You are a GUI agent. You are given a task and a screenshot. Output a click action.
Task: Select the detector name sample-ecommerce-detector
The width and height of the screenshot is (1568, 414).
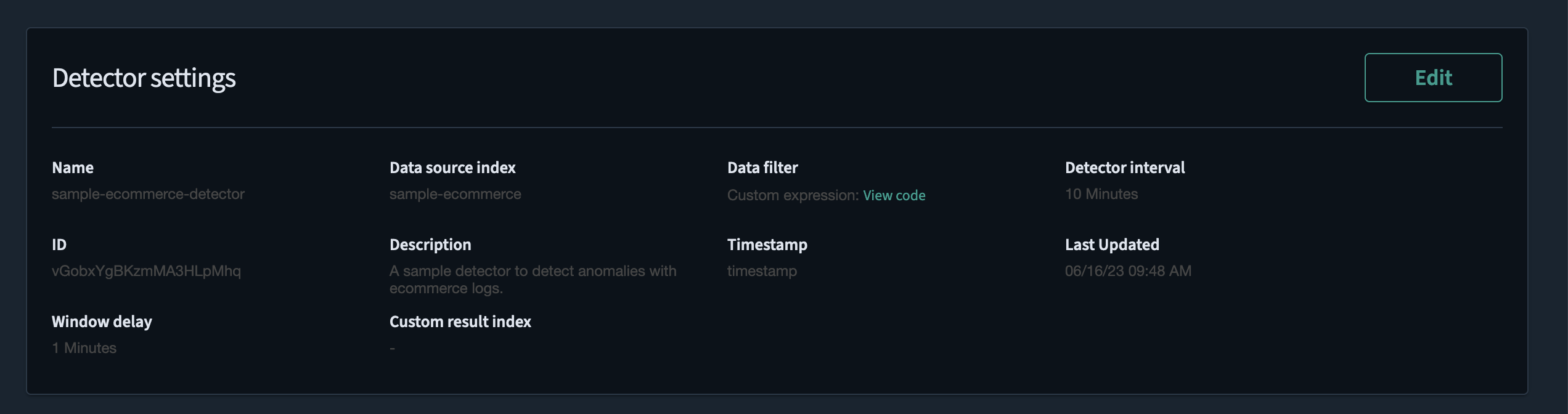pos(148,194)
